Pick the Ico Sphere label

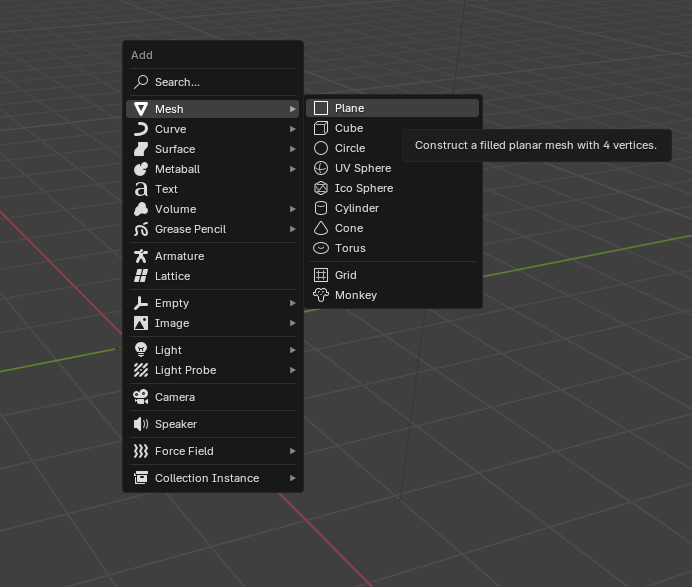pos(364,188)
